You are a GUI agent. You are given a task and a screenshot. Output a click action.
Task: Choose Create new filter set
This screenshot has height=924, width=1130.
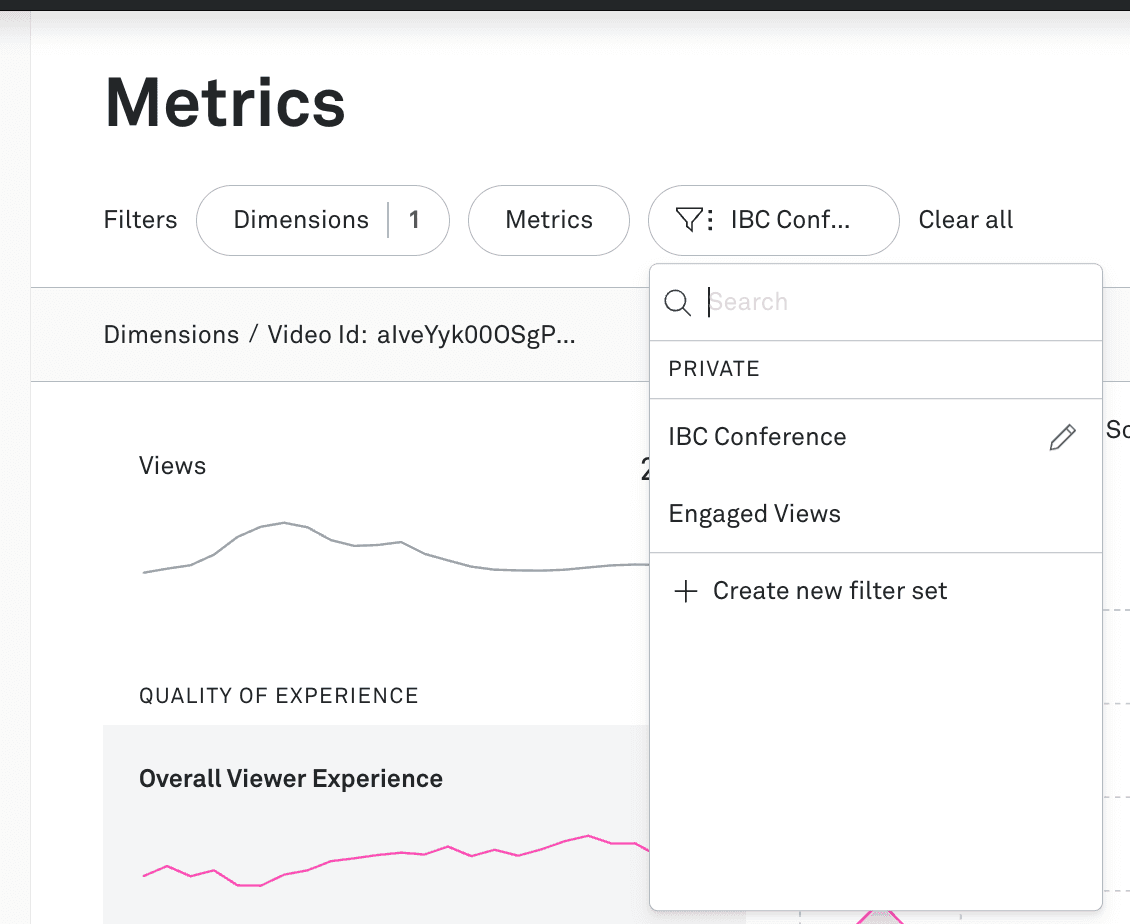pos(829,591)
